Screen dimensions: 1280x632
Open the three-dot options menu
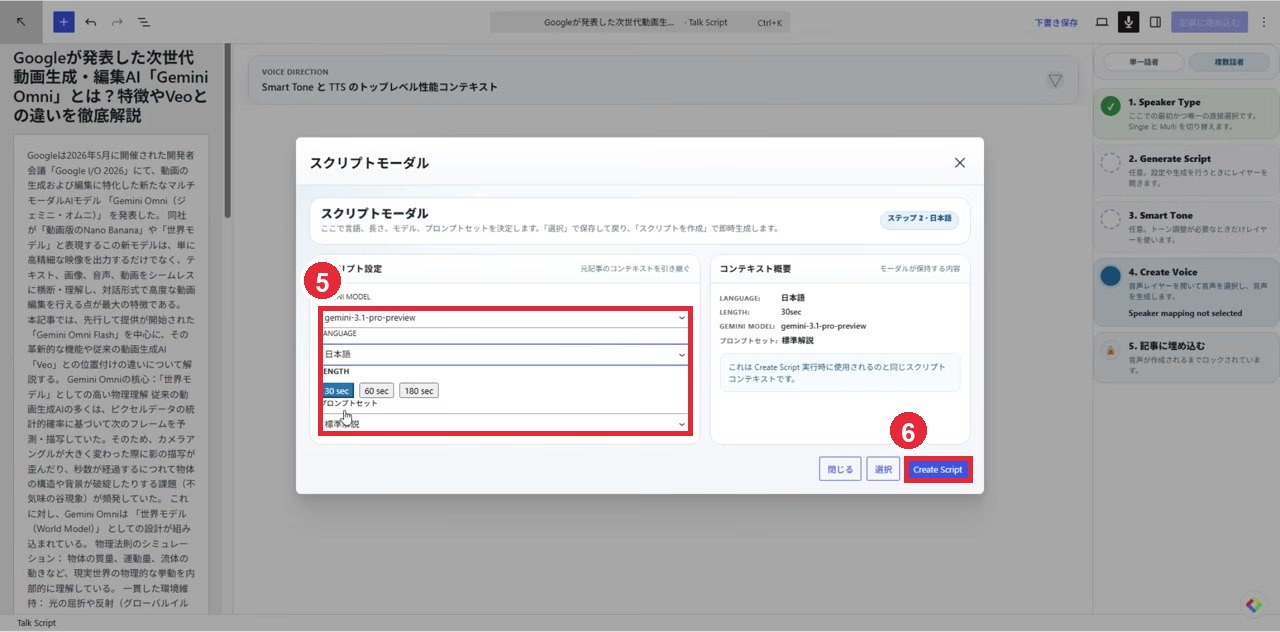(1264, 22)
